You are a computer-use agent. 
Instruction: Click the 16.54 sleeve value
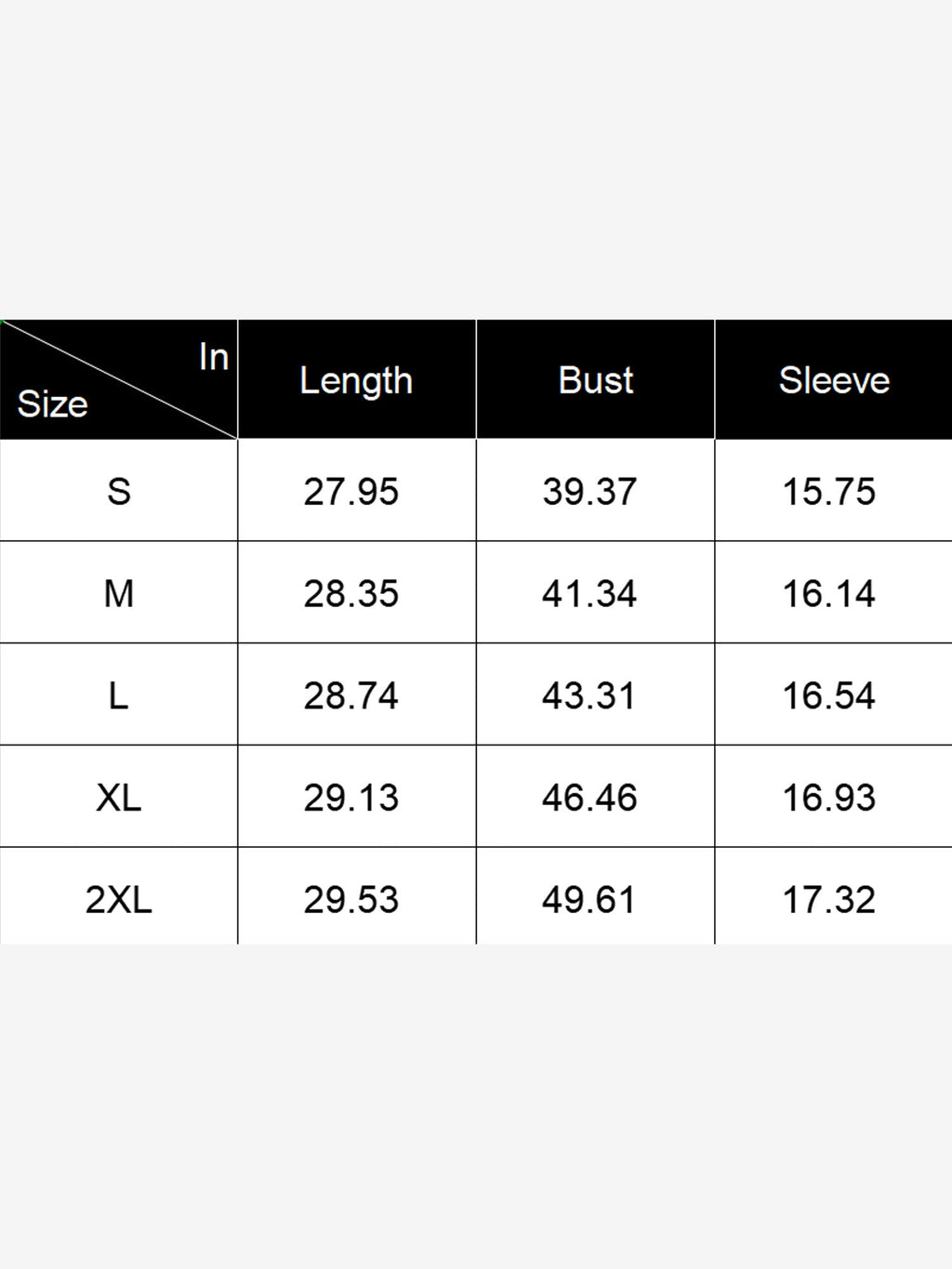(x=828, y=696)
